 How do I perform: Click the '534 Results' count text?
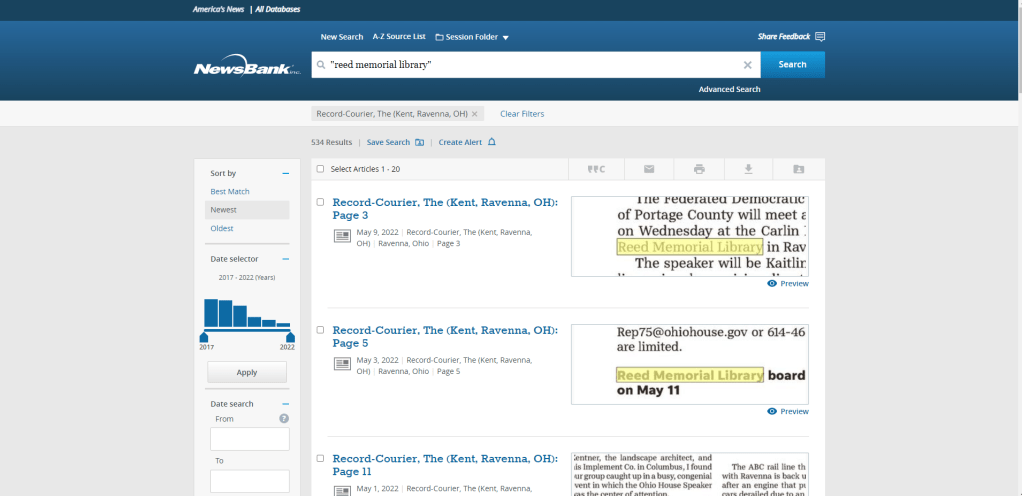click(332, 142)
